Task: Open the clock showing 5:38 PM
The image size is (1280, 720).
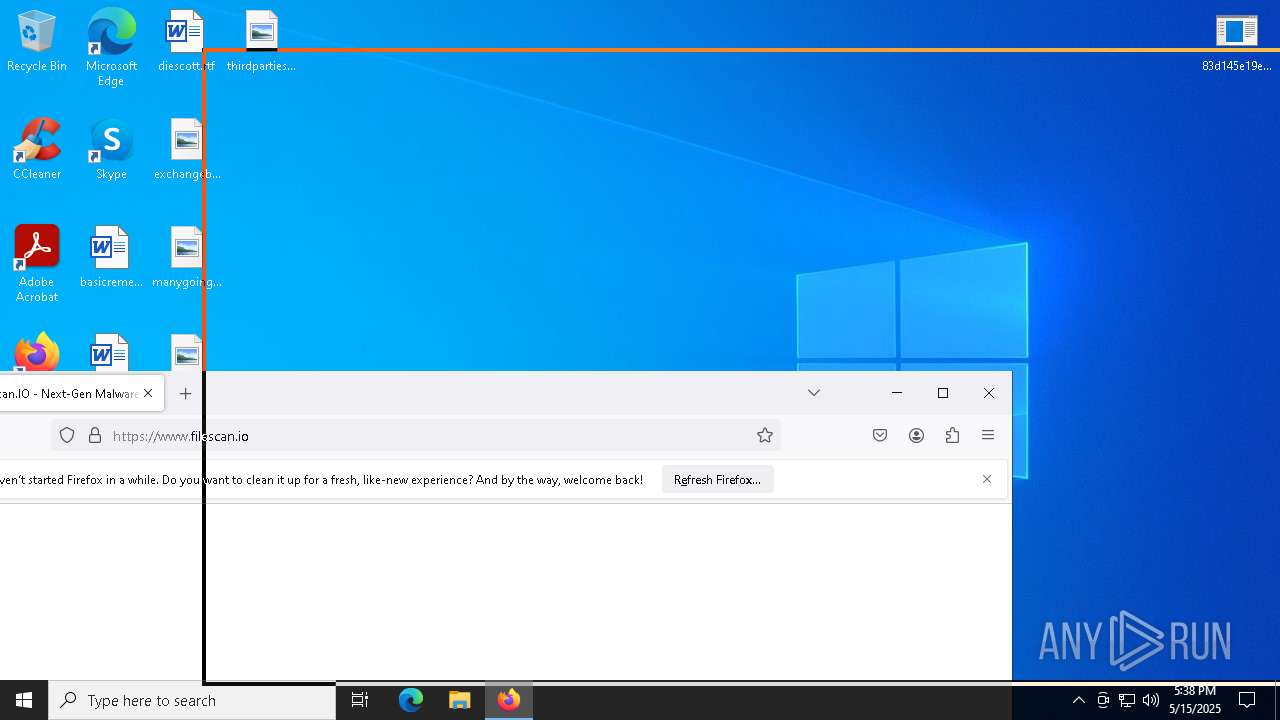Action: click(1195, 700)
